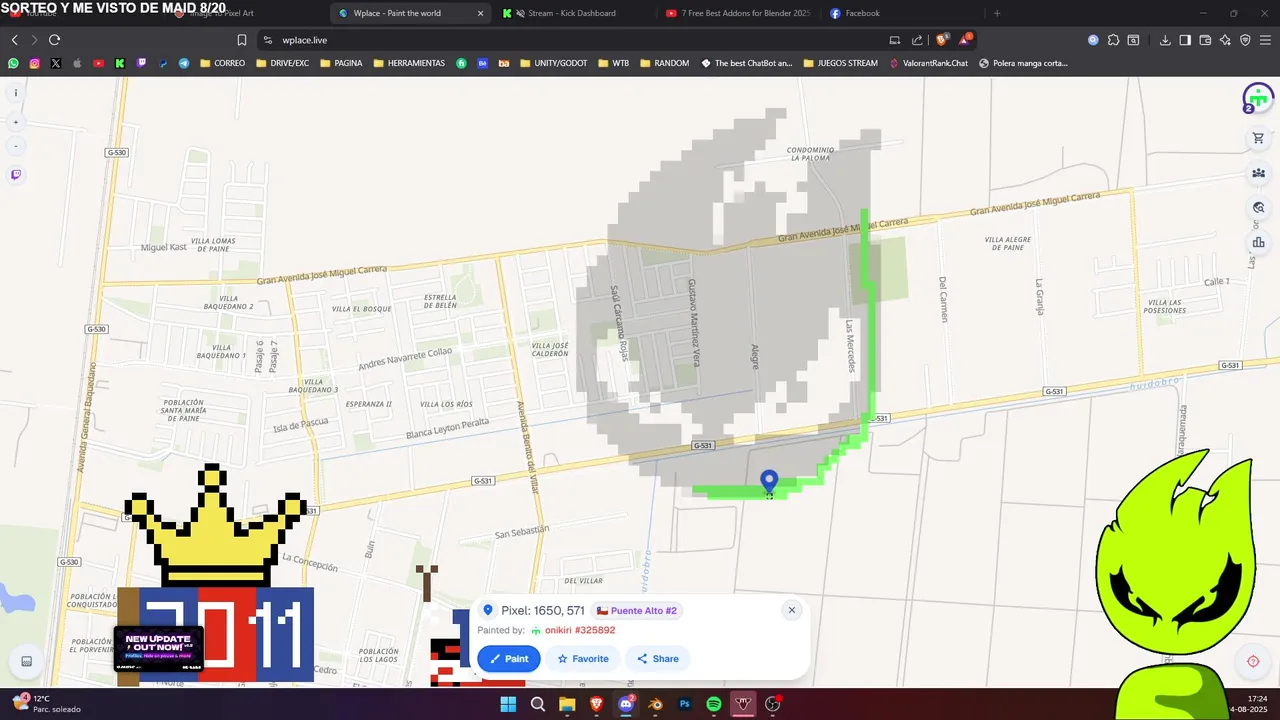Click the browser sidebar toggle icon
The width and height of the screenshot is (1280, 720).
(x=1185, y=40)
